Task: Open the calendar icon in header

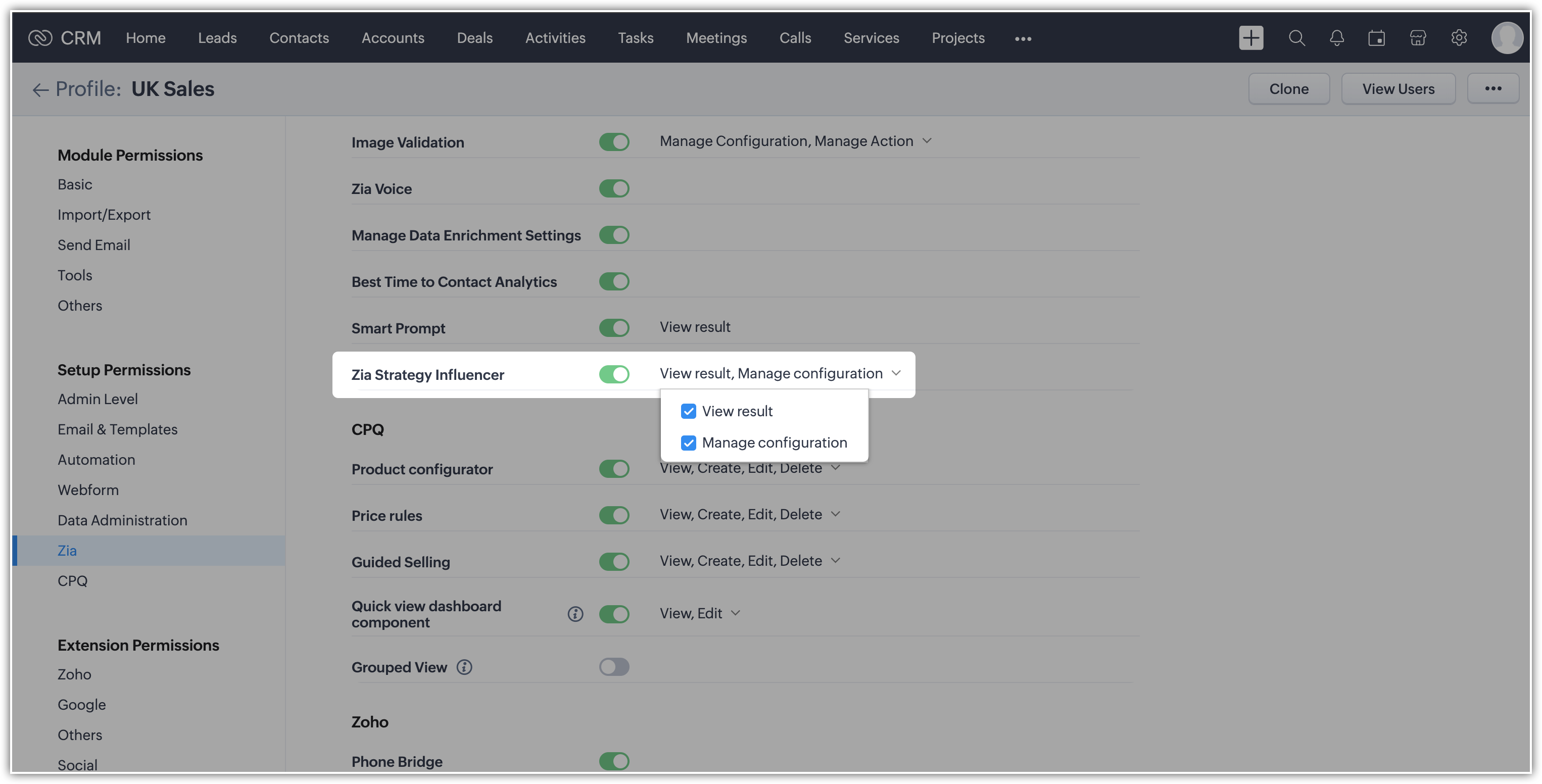Action: 1376,38
